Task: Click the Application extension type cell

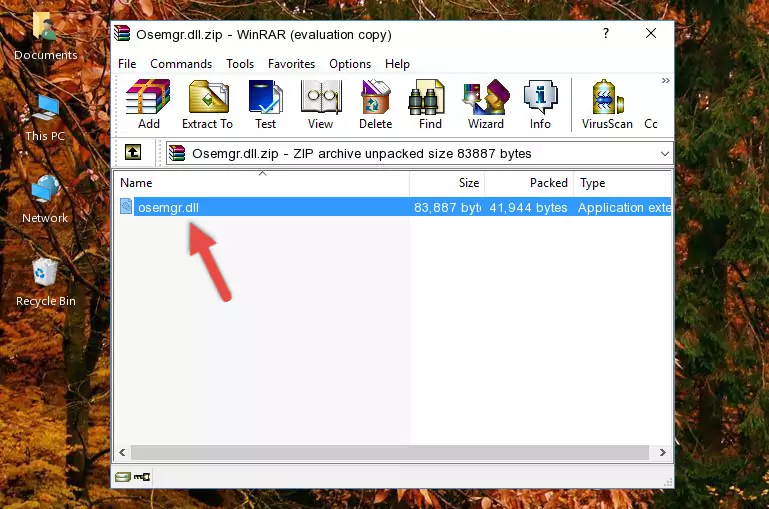Action: tap(624, 207)
